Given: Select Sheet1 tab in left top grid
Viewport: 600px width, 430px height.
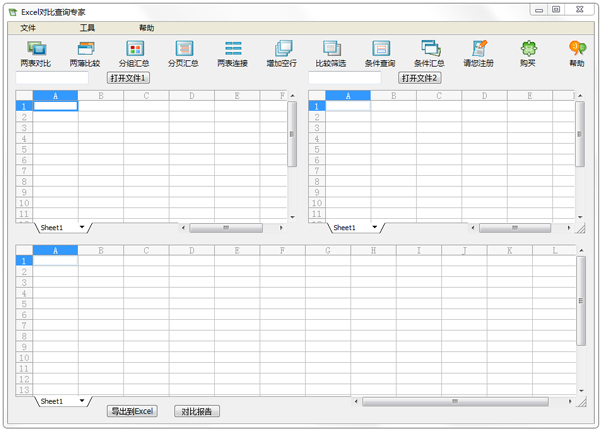Looking at the screenshot, I should coord(52,228).
